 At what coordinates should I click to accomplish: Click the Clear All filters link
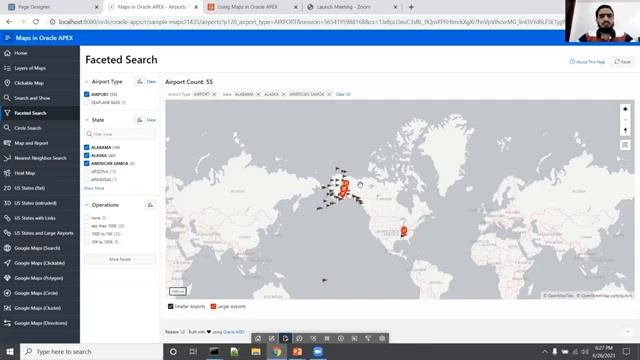pyautogui.click(x=343, y=94)
